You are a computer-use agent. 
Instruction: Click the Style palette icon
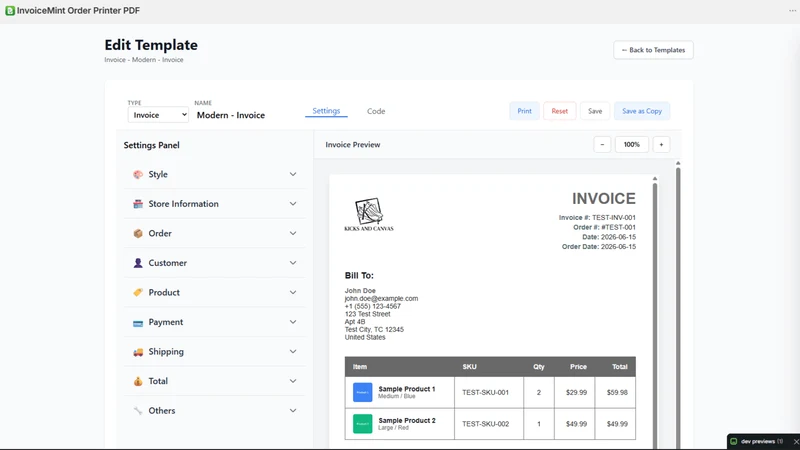point(138,174)
